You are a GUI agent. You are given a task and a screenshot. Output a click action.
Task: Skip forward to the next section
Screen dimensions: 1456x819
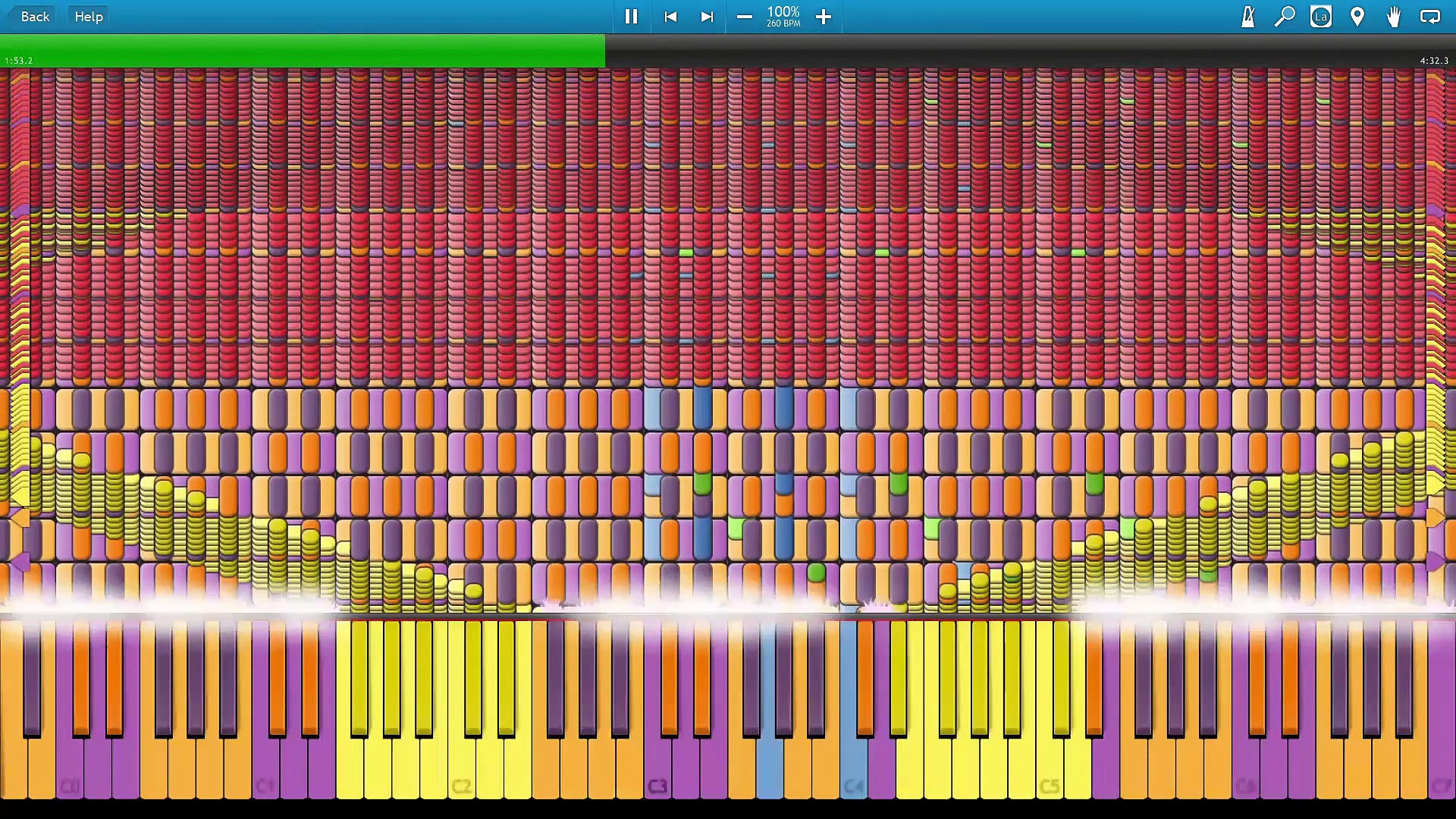pyautogui.click(x=707, y=16)
